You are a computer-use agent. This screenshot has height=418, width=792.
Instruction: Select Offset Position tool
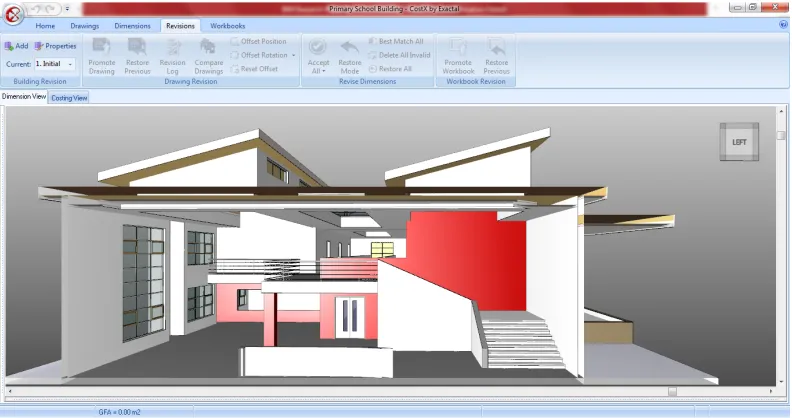tap(258, 41)
